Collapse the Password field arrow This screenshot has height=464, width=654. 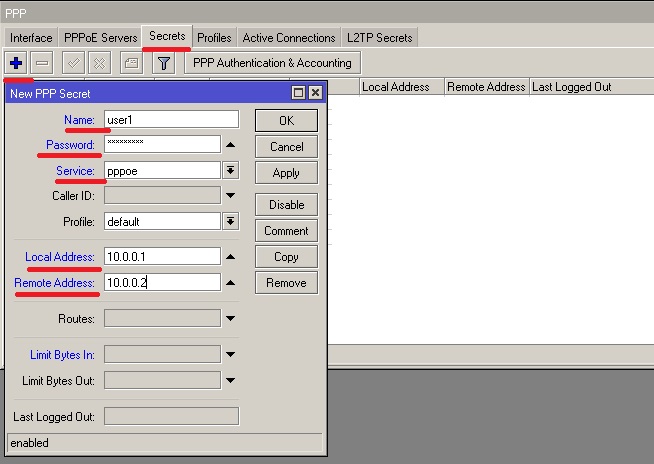click(230, 145)
